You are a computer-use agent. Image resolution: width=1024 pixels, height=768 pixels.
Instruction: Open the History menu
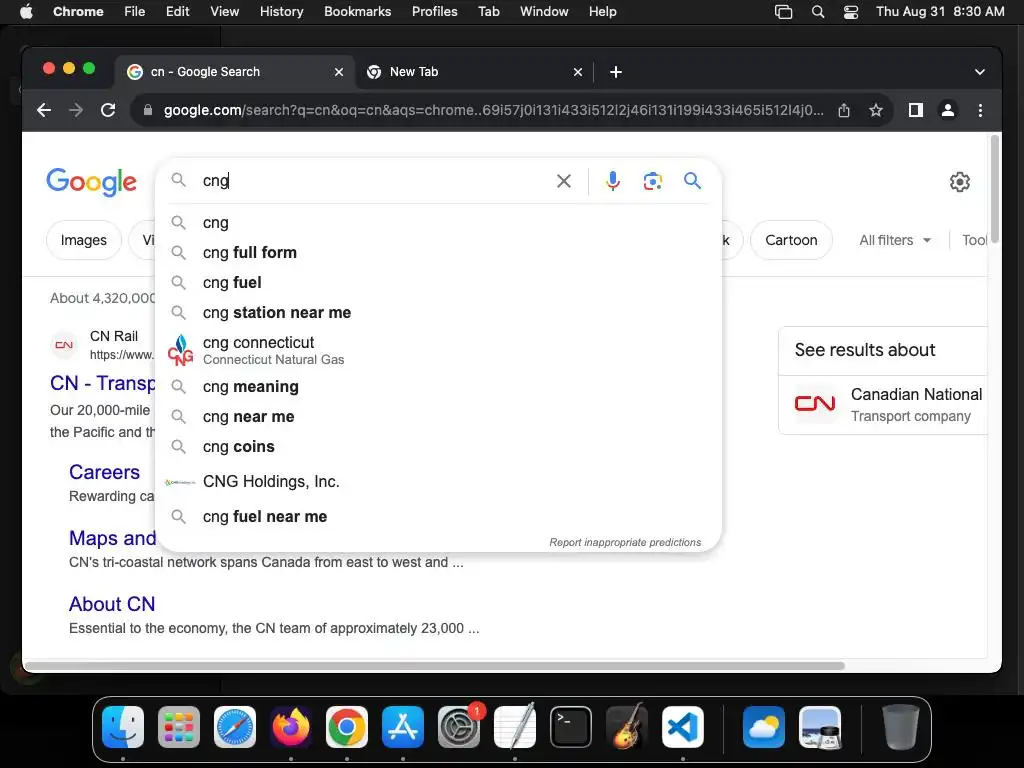(x=281, y=12)
